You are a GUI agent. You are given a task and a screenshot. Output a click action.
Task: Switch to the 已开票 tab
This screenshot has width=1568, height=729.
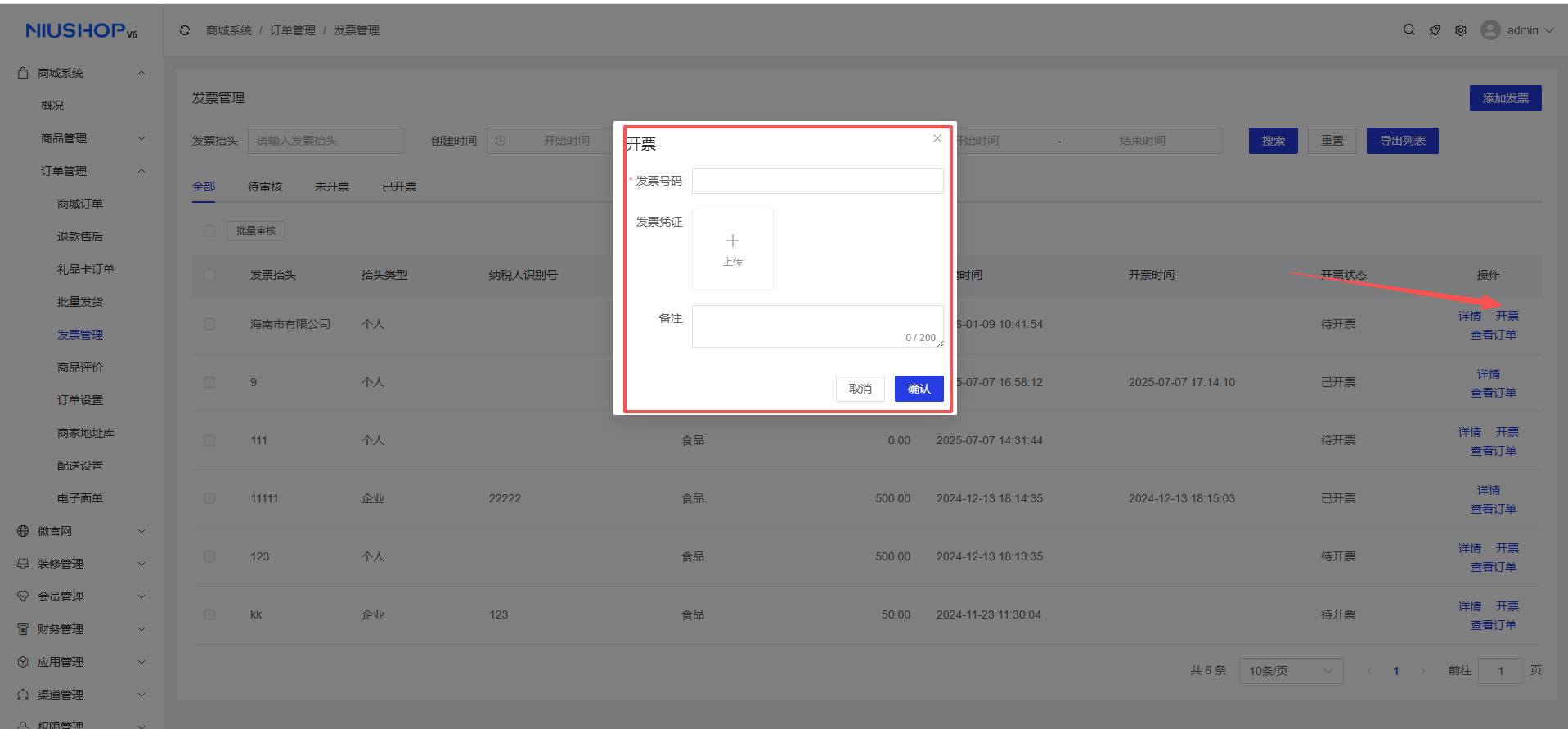[399, 187]
